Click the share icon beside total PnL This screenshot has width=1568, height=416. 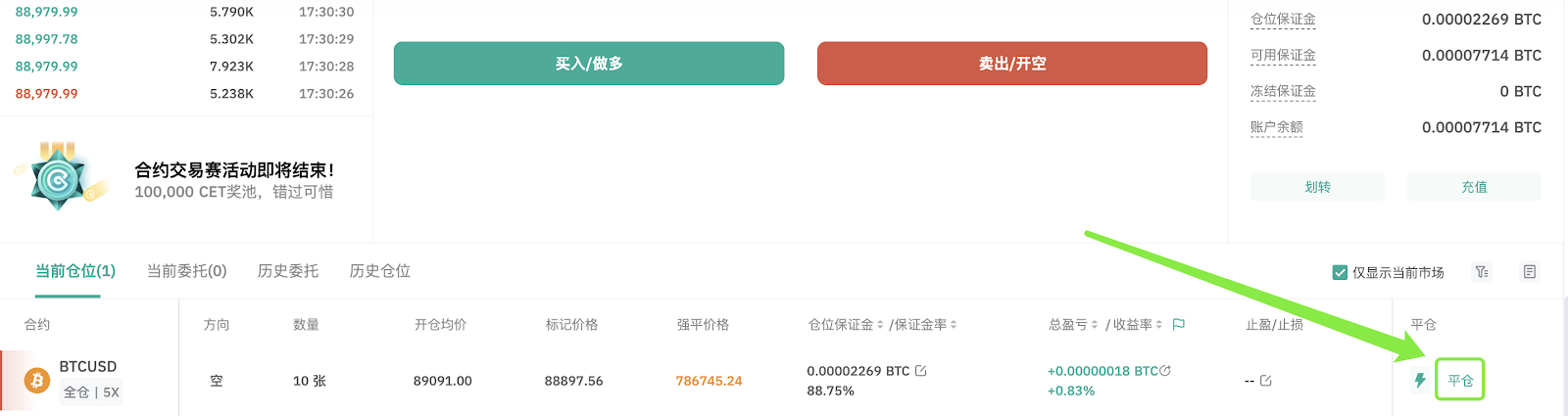[x=1165, y=371]
